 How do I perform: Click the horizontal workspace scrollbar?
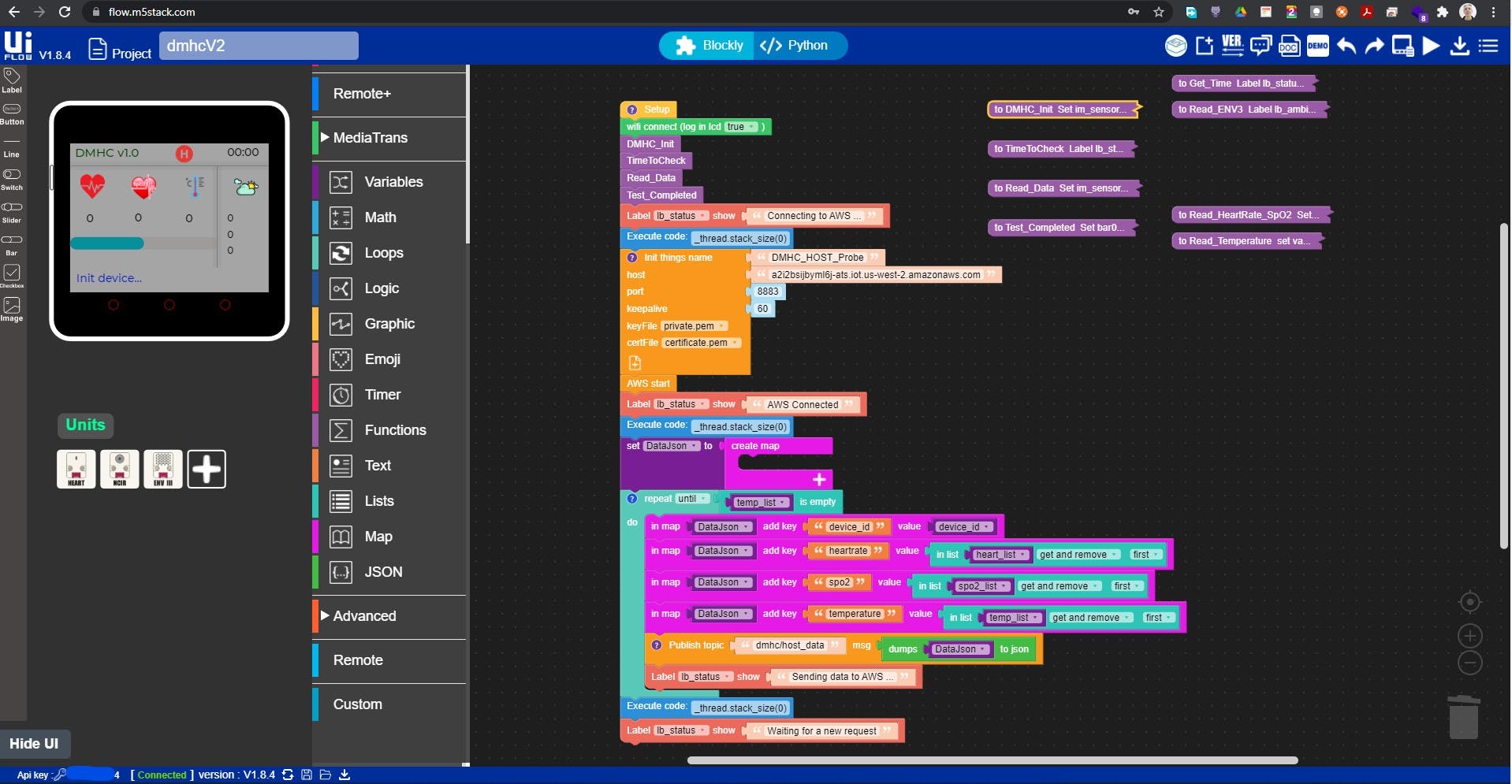tap(992, 760)
